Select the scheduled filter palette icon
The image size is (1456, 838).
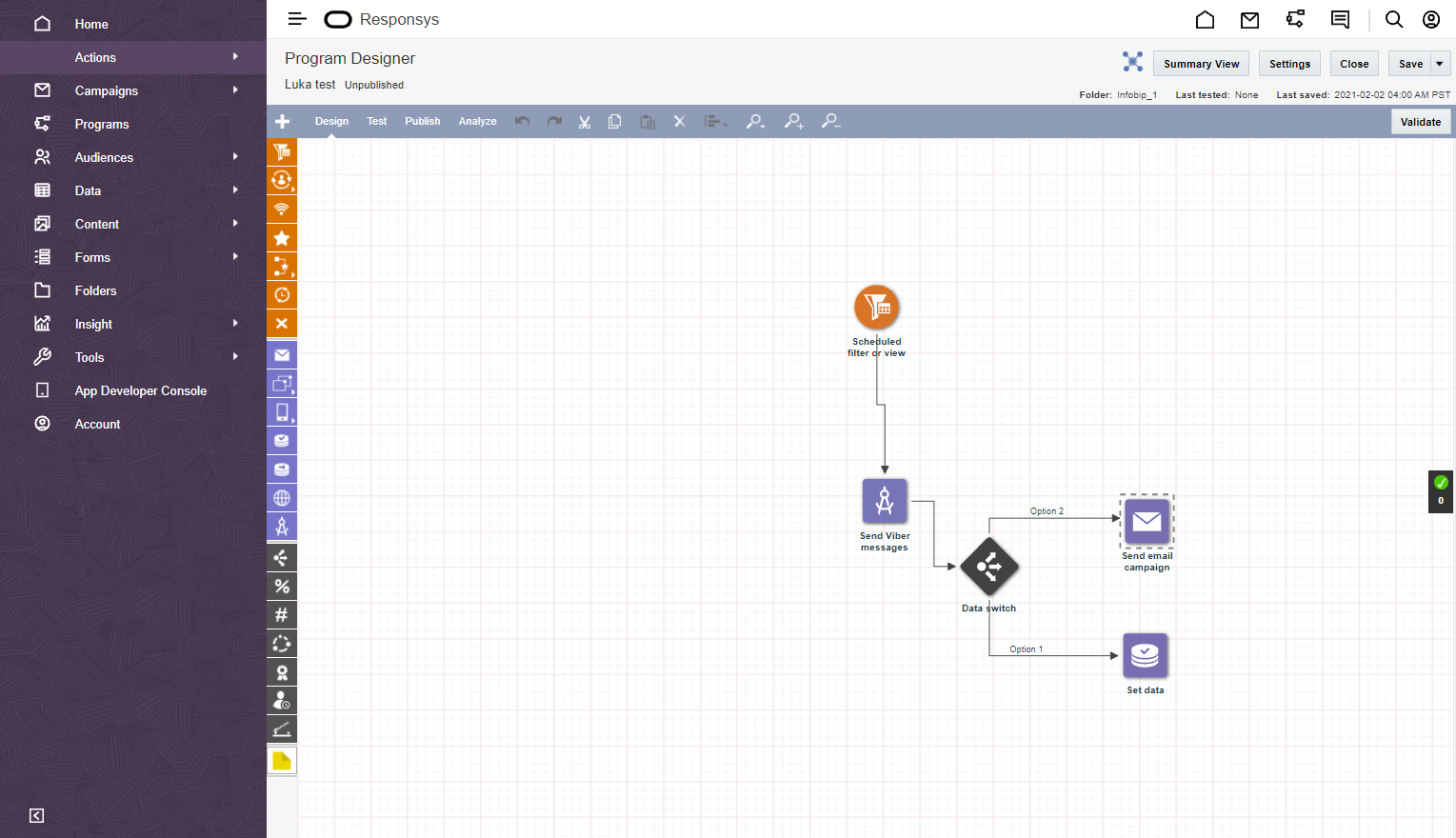point(282,151)
